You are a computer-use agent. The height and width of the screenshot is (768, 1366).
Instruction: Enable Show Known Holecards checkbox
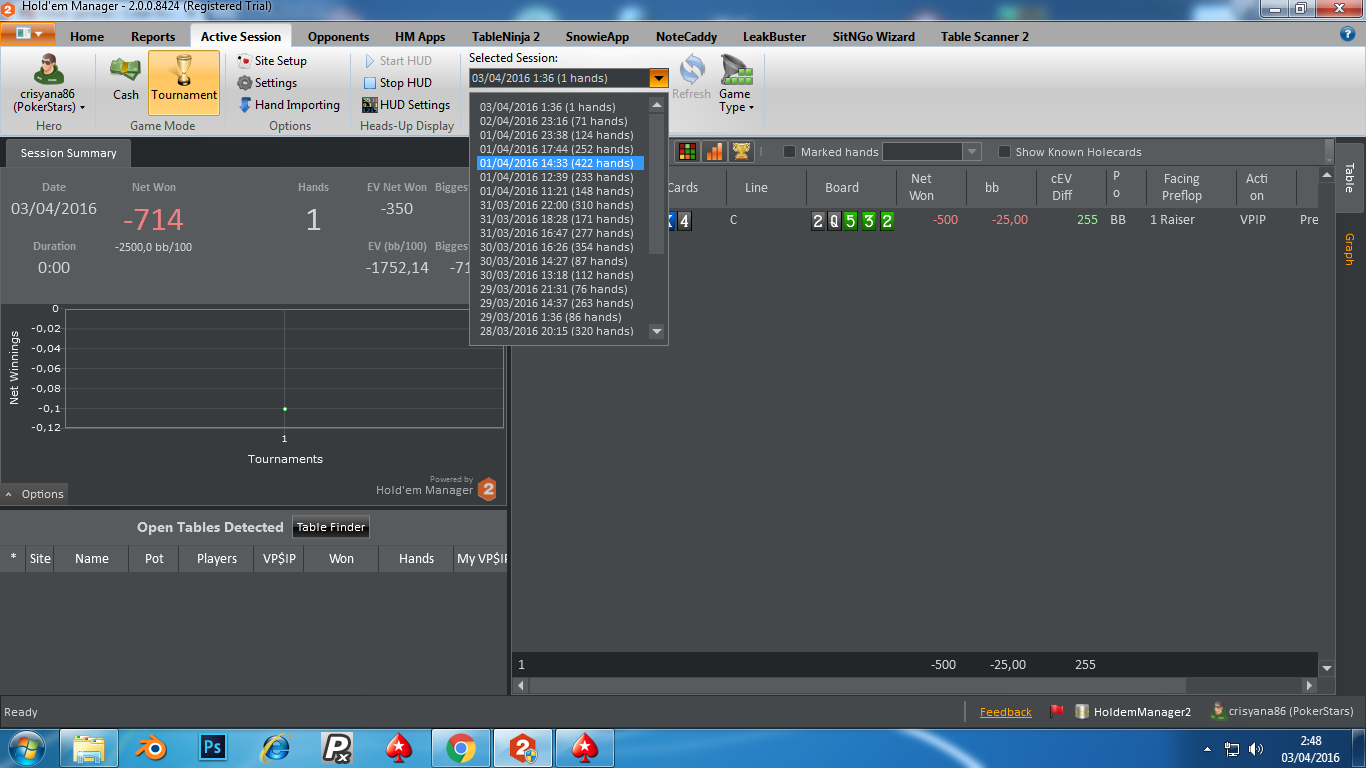coord(1004,152)
